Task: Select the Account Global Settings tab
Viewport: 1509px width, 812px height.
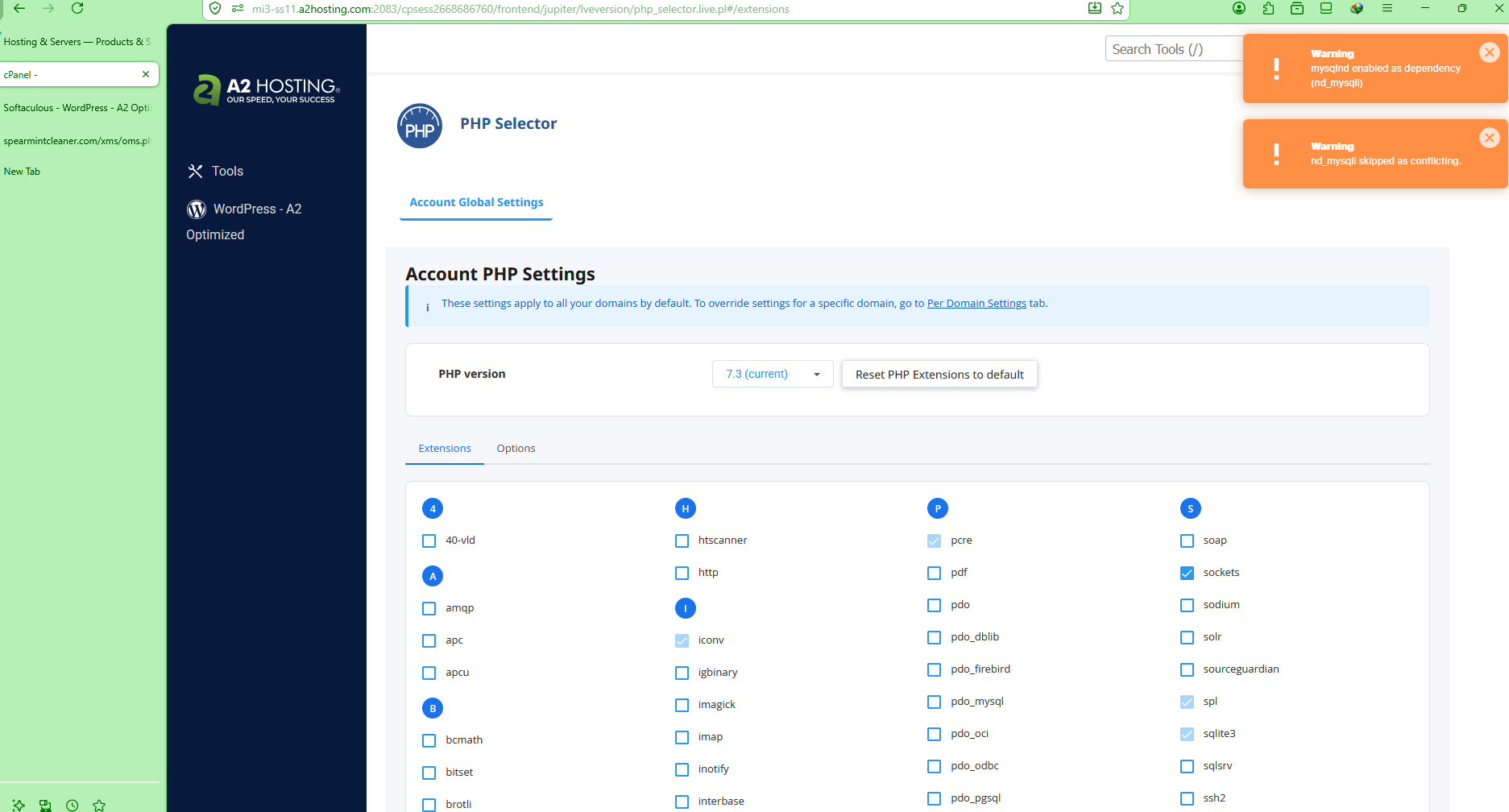Action: (476, 202)
